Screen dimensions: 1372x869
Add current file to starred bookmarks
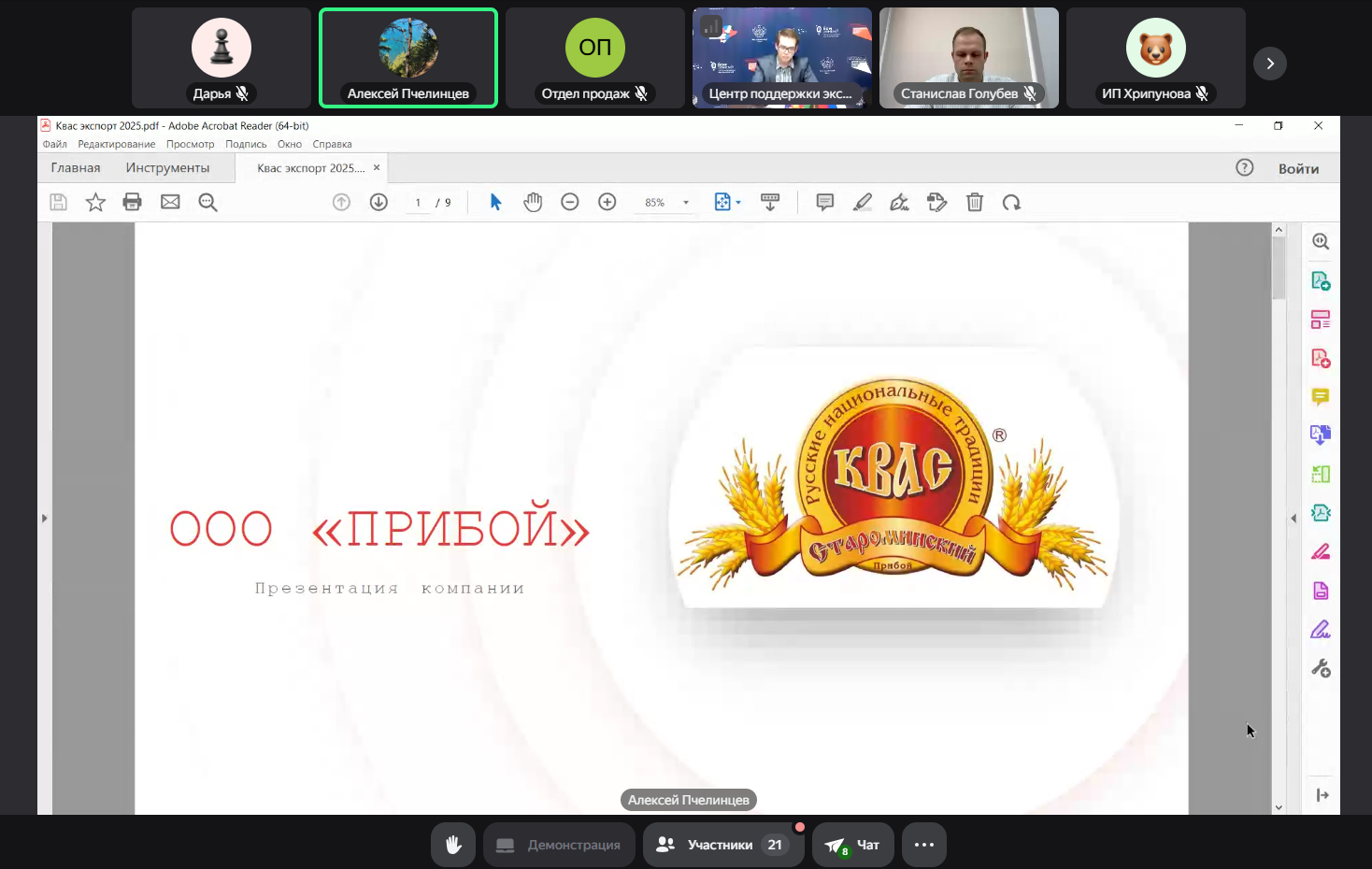tap(95, 202)
